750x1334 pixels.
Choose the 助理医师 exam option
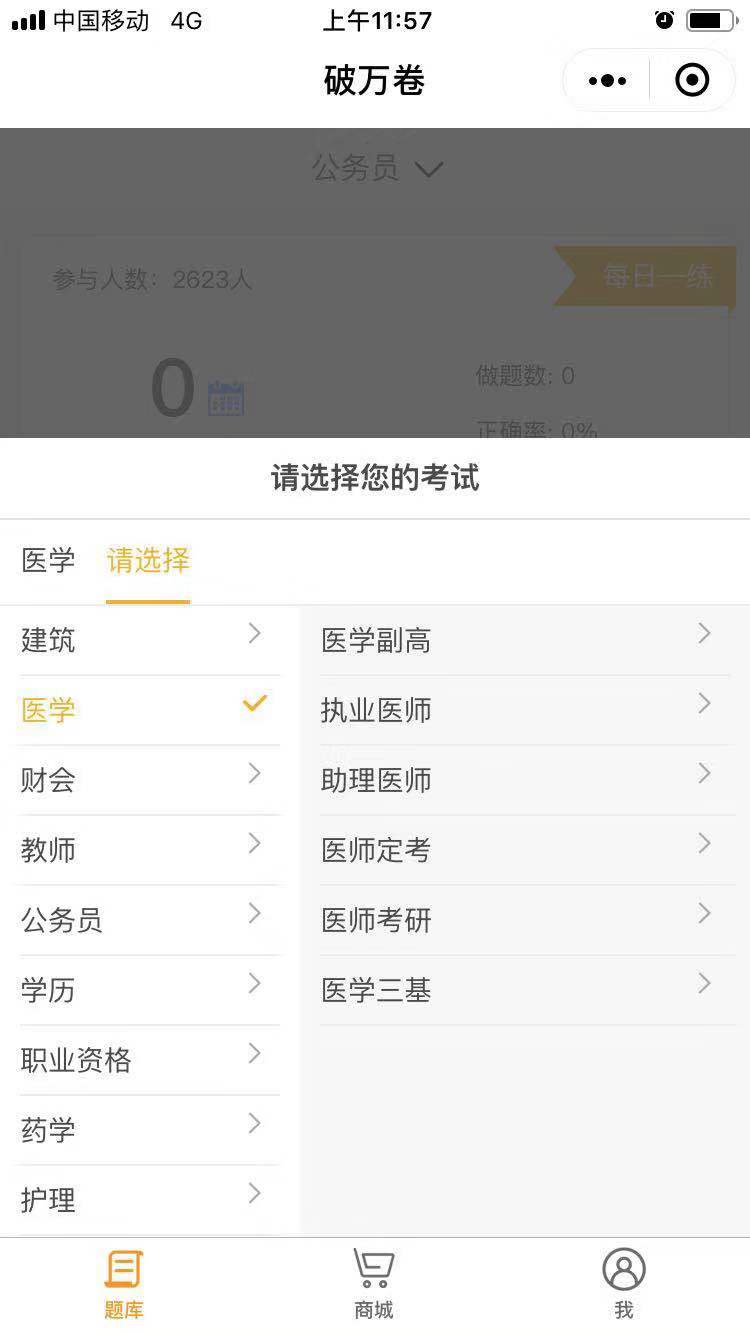(x=528, y=780)
